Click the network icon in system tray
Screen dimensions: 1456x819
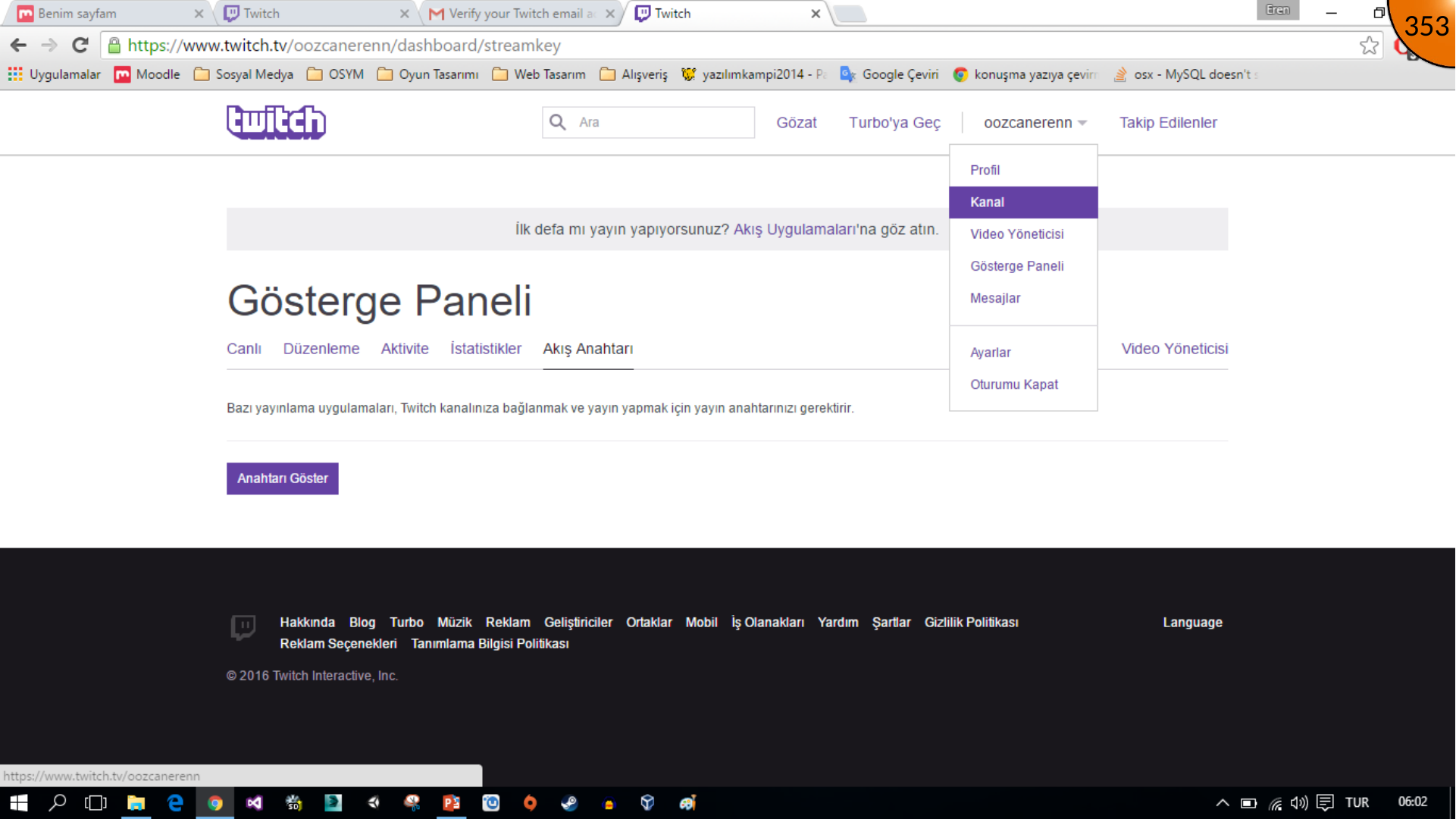[x=1276, y=803]
